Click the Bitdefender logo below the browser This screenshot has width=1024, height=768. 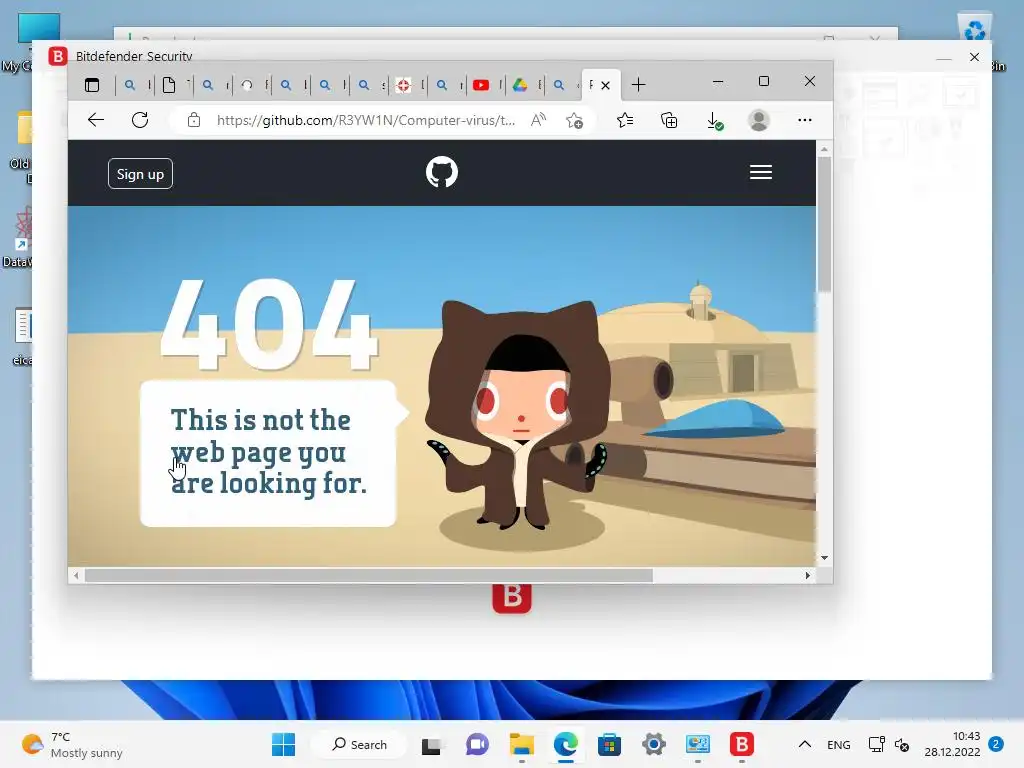pos(512,598)
